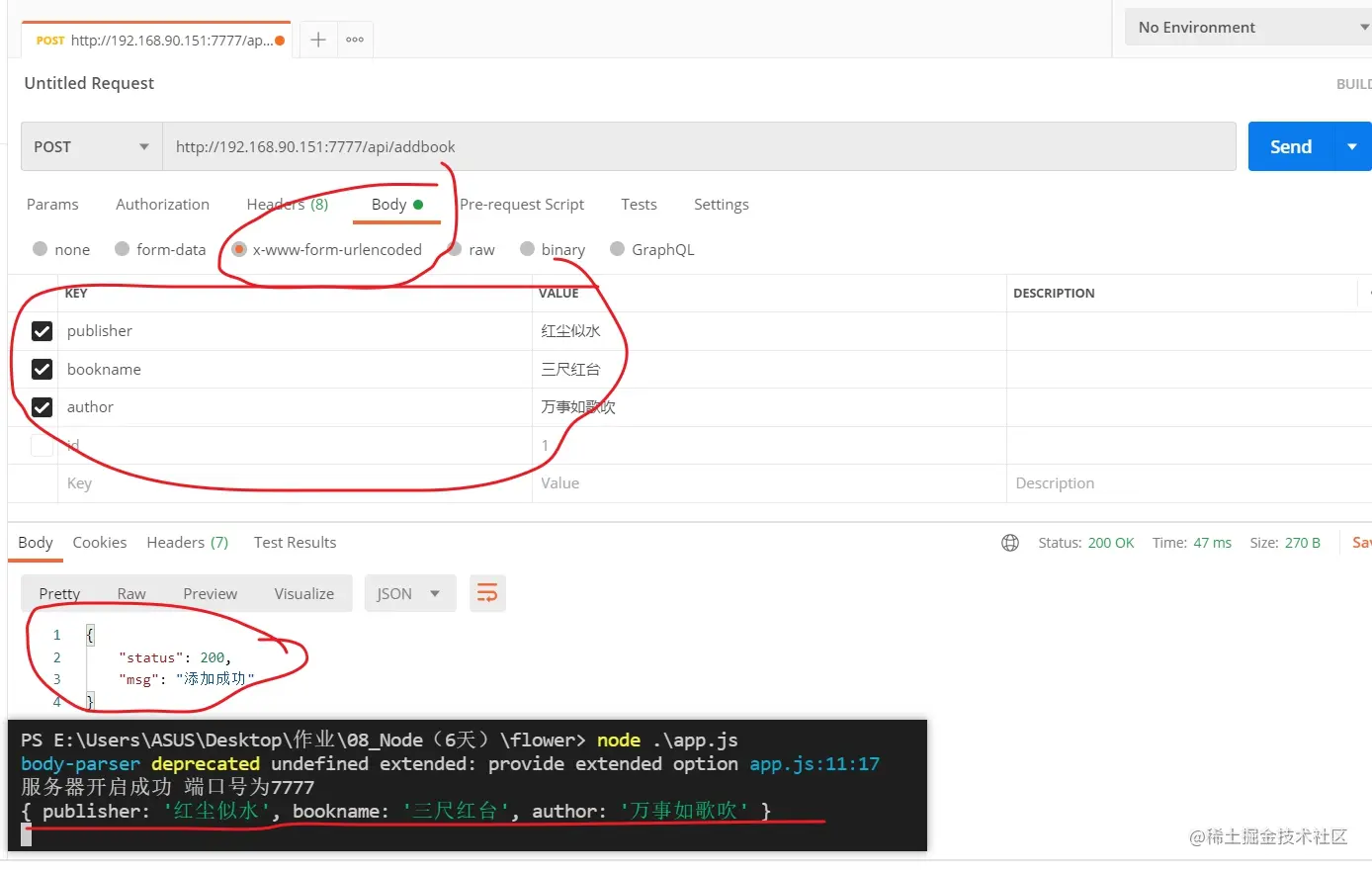Open the response Headers (7) tab

[x=187, y=542]
